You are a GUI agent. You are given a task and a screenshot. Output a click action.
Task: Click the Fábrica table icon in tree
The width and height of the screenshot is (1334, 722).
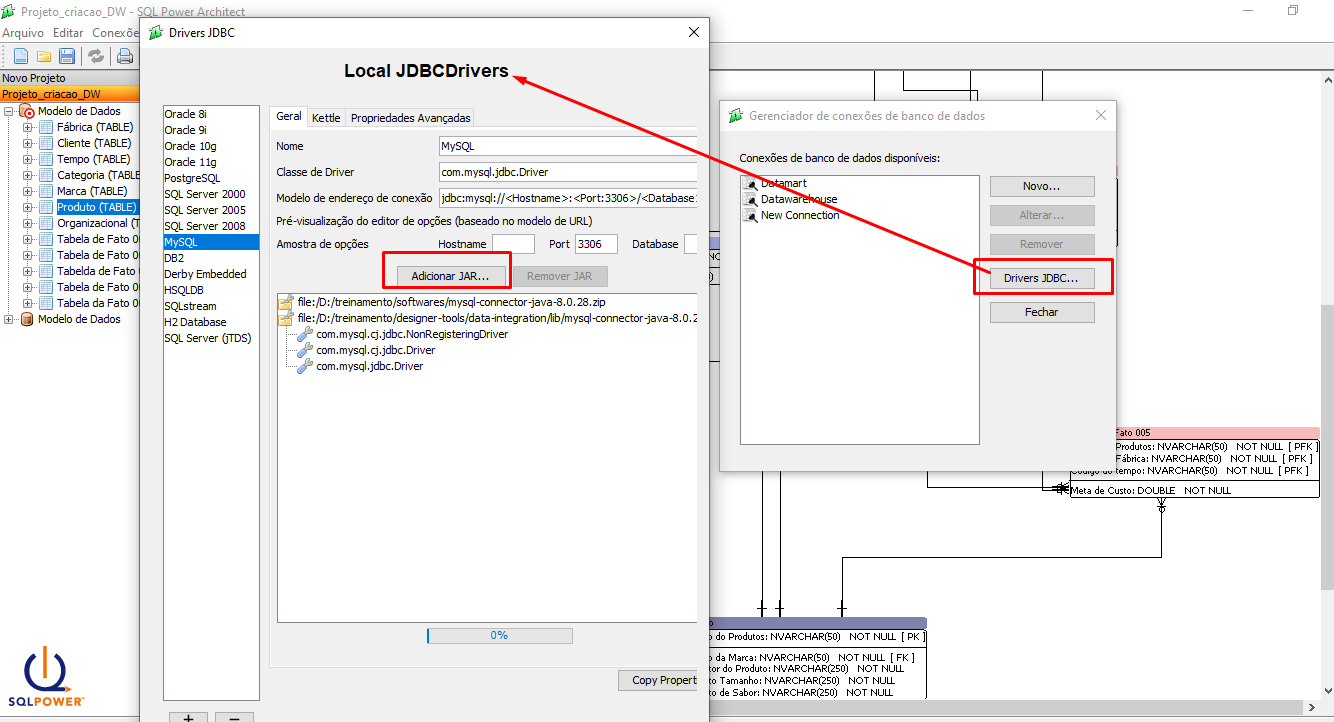click(x=45, y=127)
